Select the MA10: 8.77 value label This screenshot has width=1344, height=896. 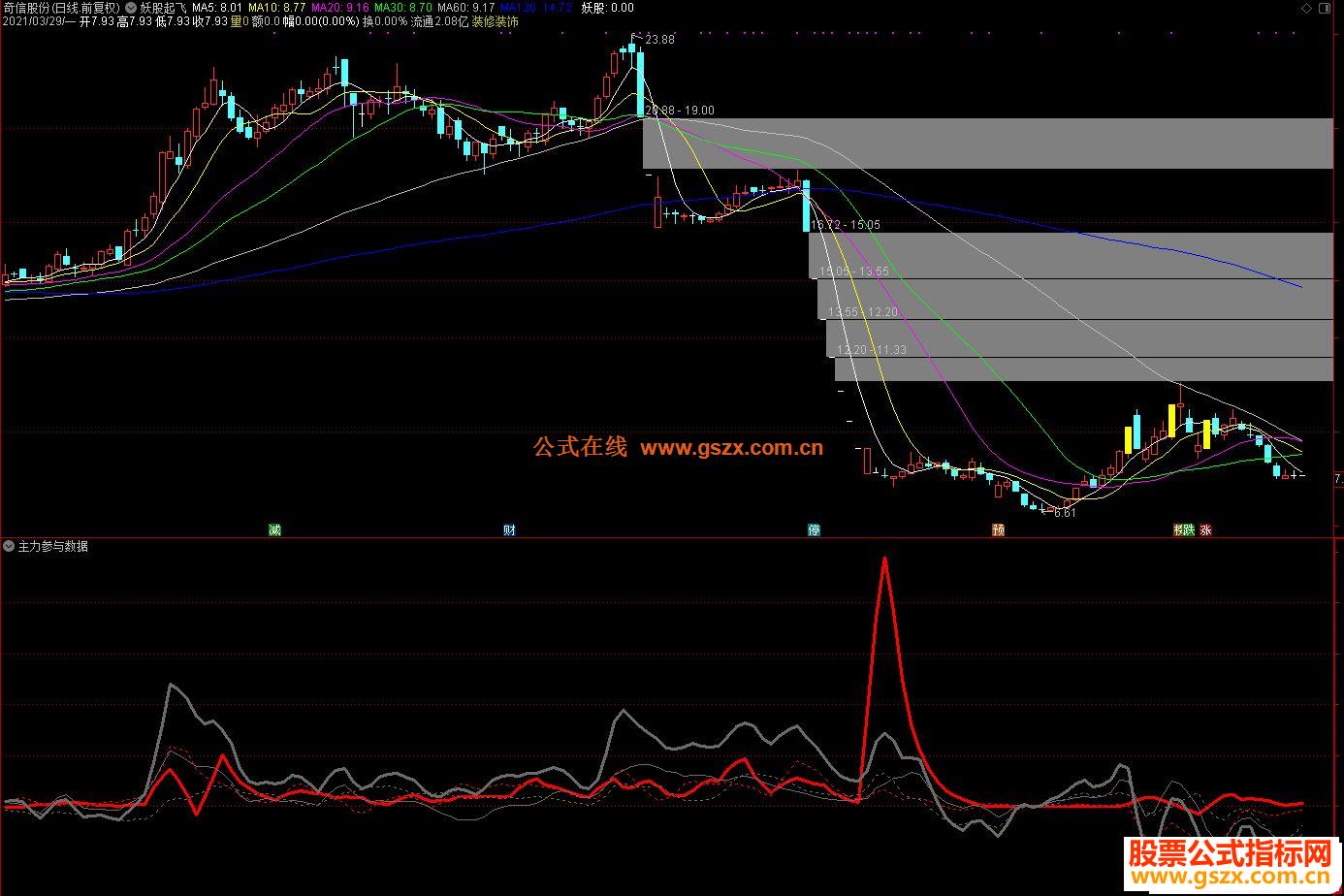[x=276, y=8]
